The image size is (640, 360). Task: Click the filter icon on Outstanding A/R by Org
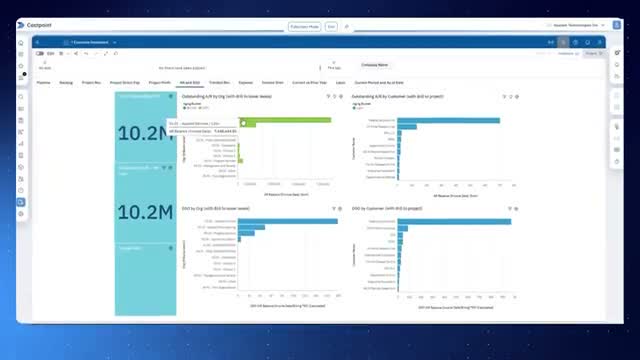click(x=328, y=97)
